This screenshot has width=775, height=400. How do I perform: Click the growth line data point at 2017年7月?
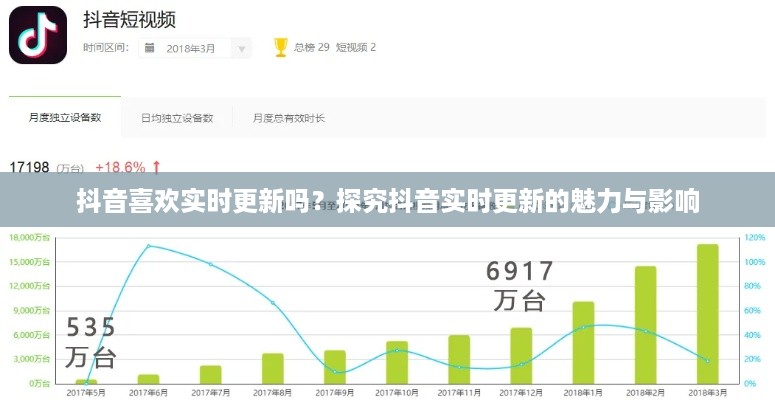(211, 264)
